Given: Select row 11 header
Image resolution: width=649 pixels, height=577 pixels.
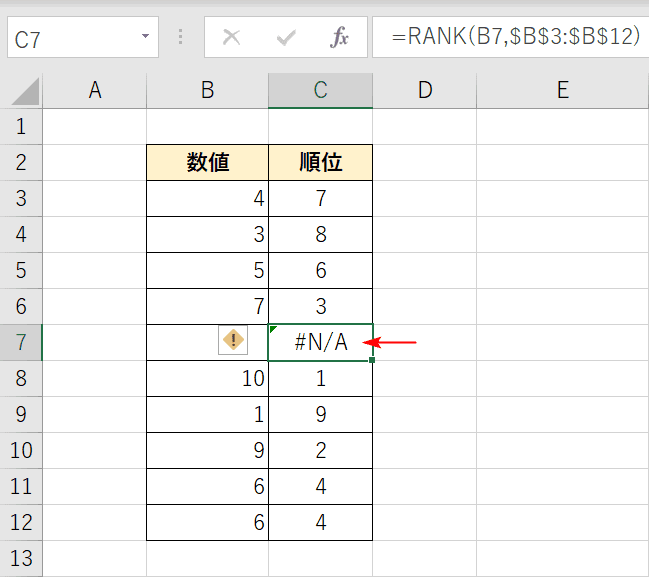Looking at the screenshot, I should [21, 486].
